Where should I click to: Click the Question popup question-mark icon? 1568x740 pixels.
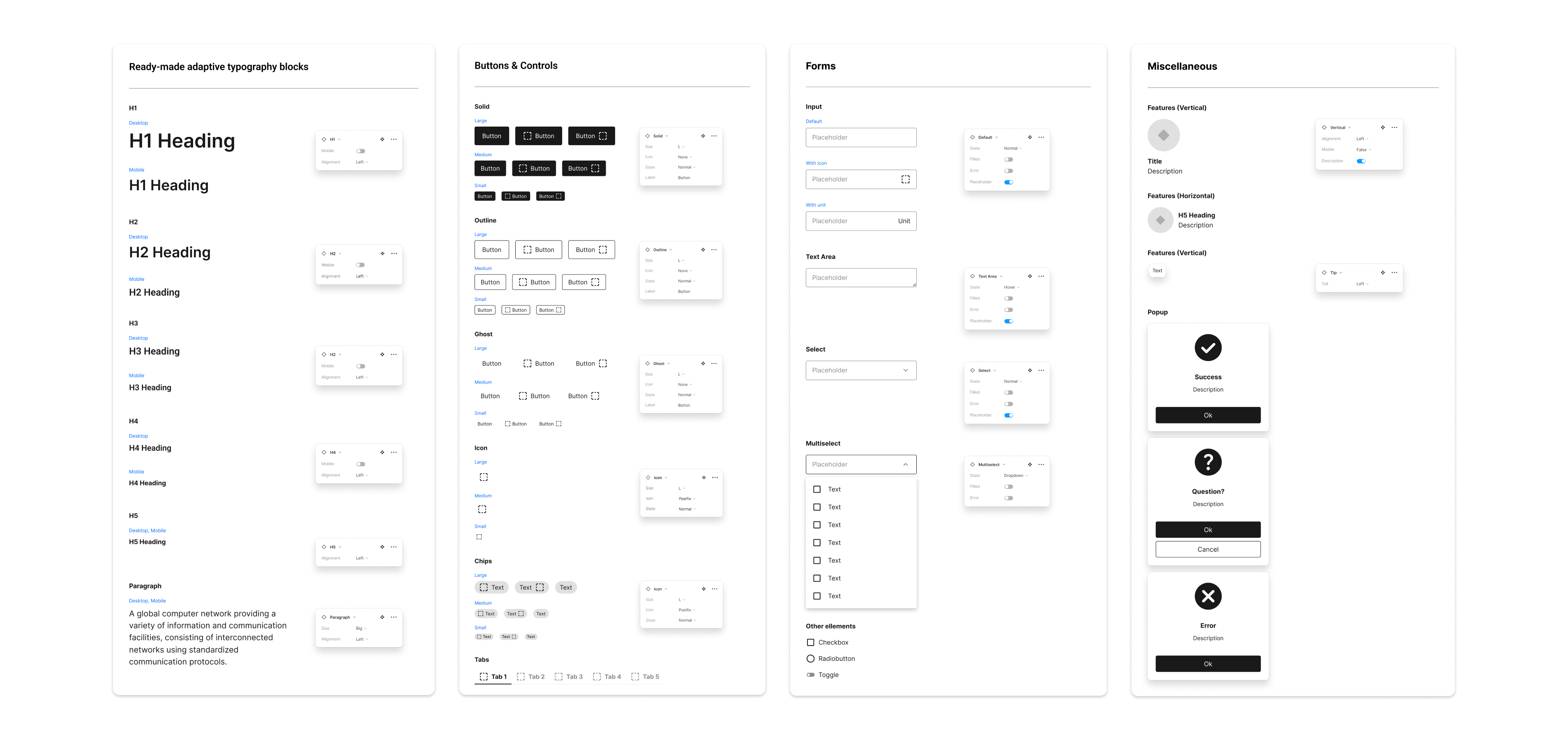point(1208,462)
